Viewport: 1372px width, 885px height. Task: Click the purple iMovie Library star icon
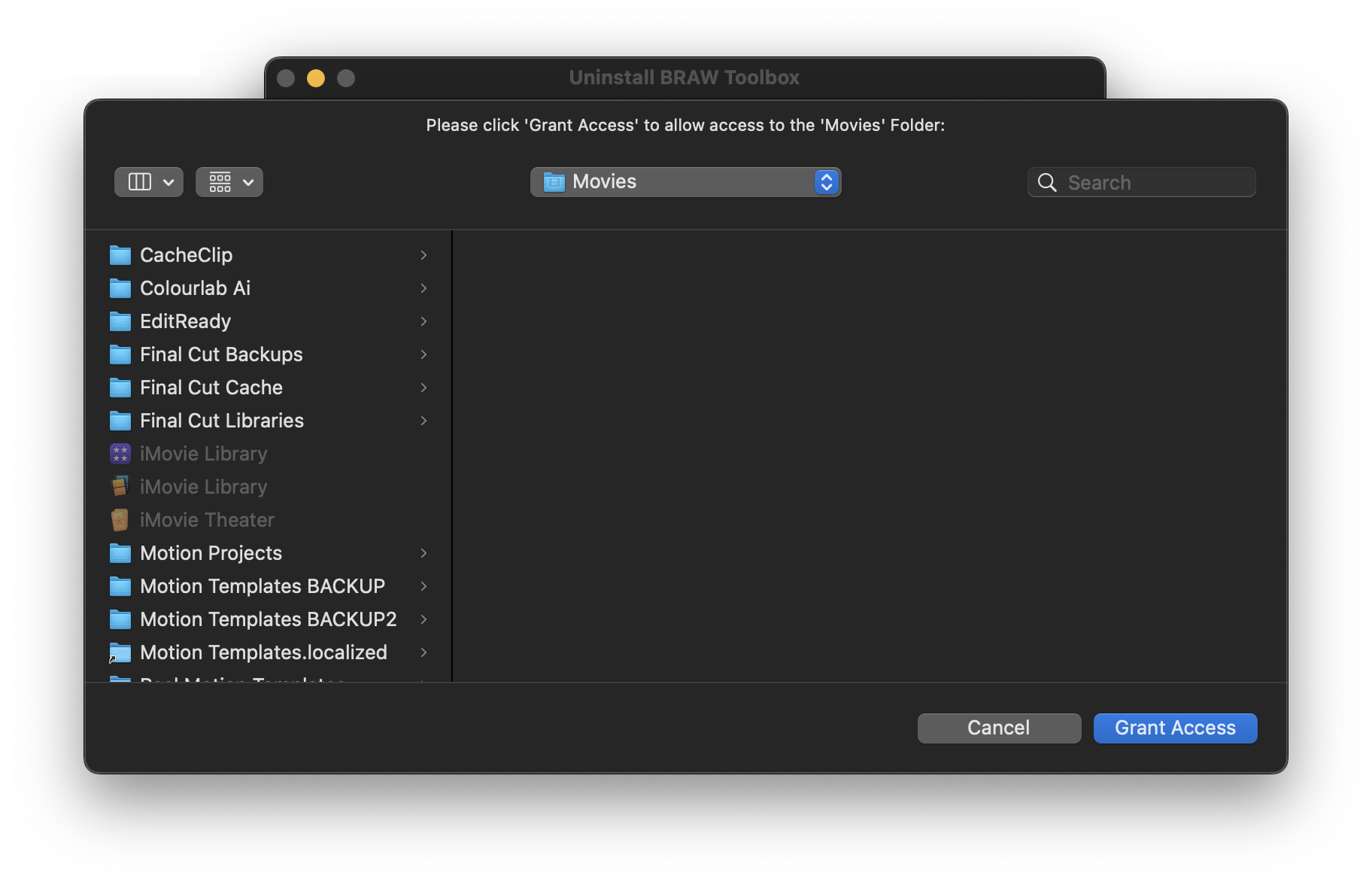pos(120,454)
